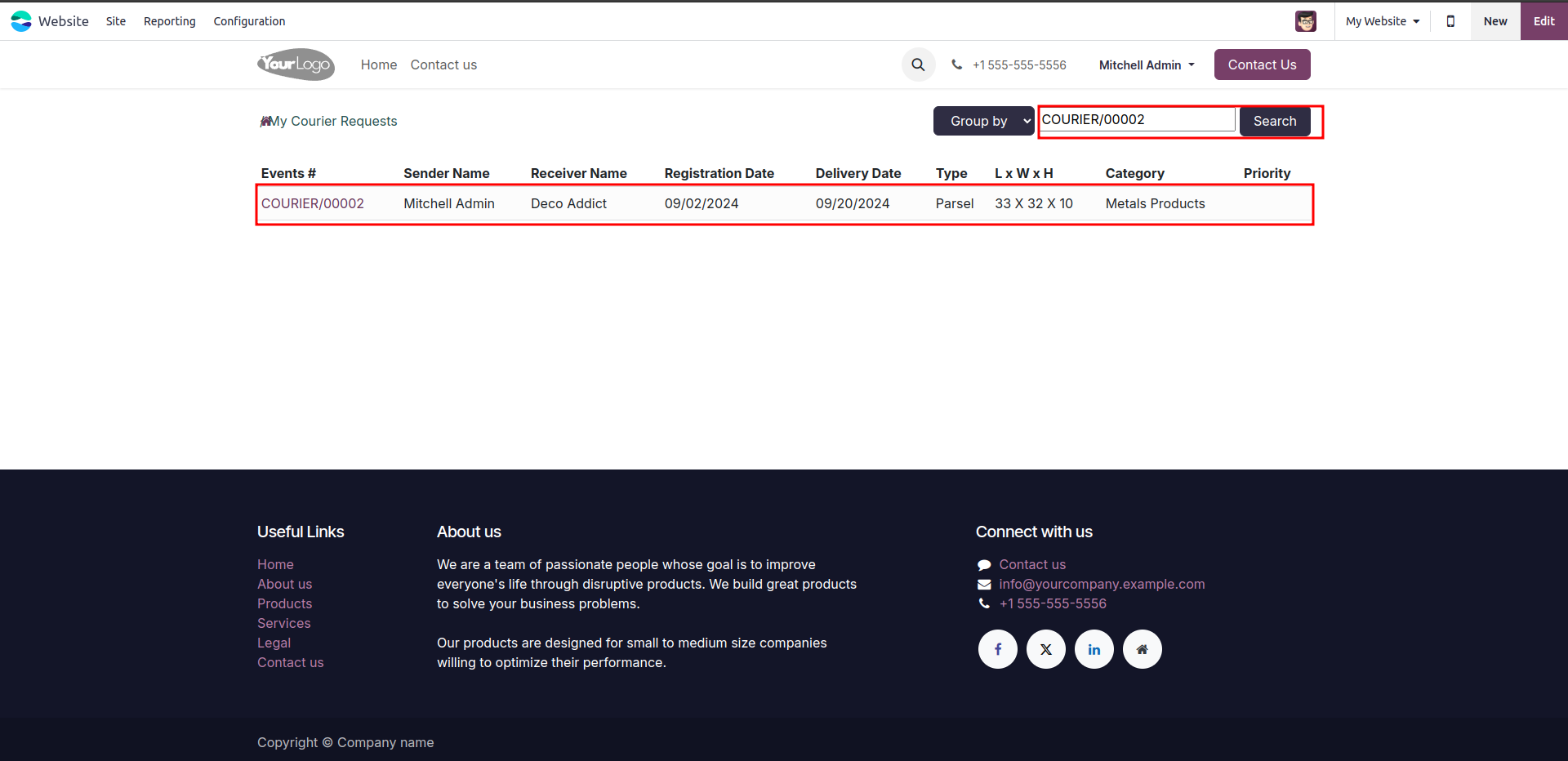Click the Delivery Date column header
The width and height of the screenshot is (1568, 761).
pyautogui.click(x=858, y=173)
